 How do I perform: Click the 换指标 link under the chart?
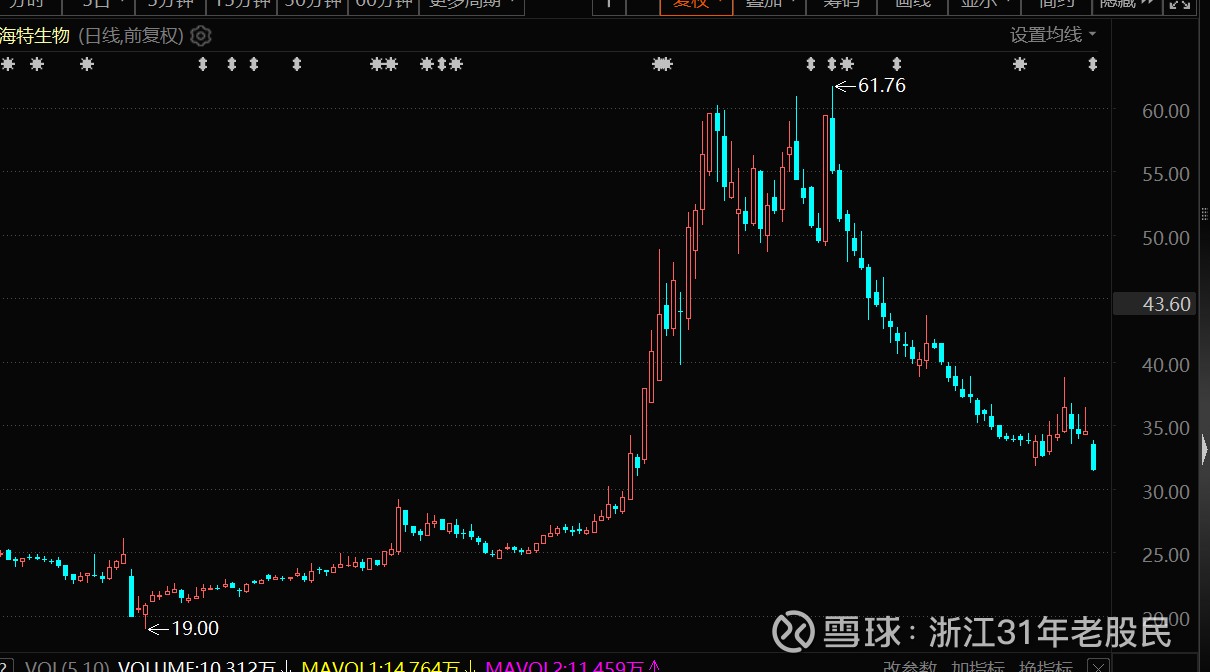pyautogui.click(x=1045, y=666)
